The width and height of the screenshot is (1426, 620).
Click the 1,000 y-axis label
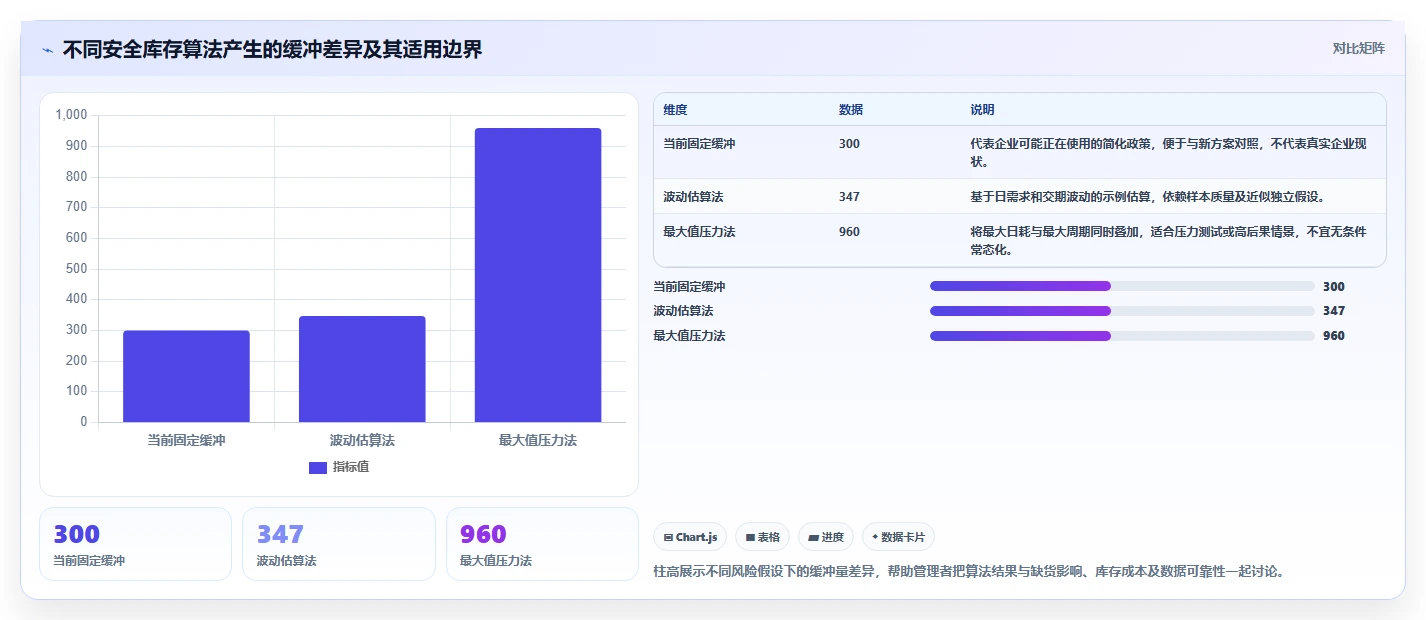(71, 115)
